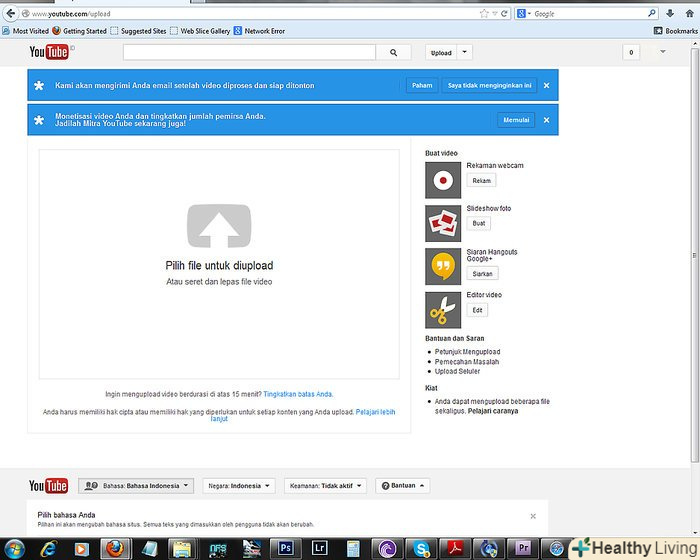Viewport: 700px width, 560px height.
Task: Click the Getting Started bookmark
Action: 79,31
